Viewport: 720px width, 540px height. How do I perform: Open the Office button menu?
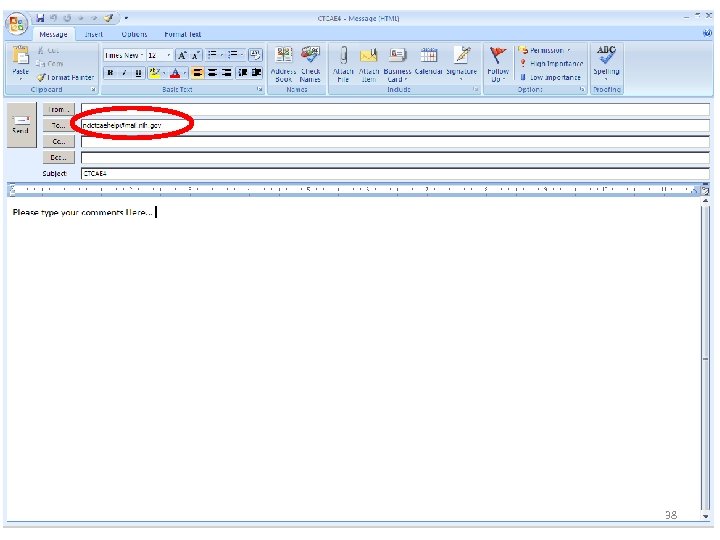(x=17, y=24)
